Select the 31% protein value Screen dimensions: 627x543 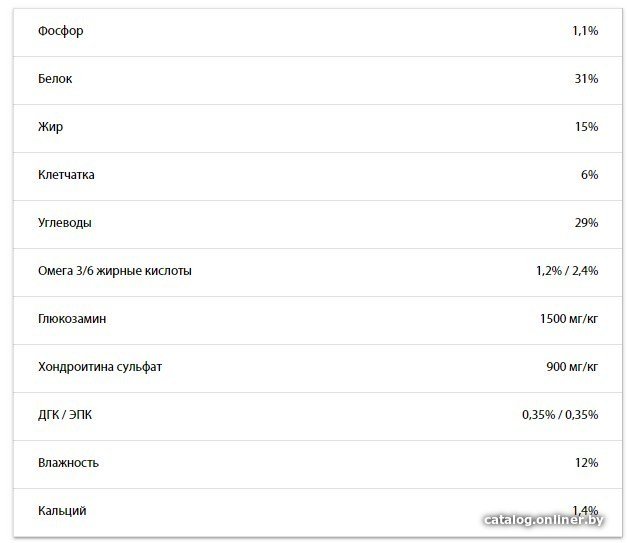(x=586, y=79)
